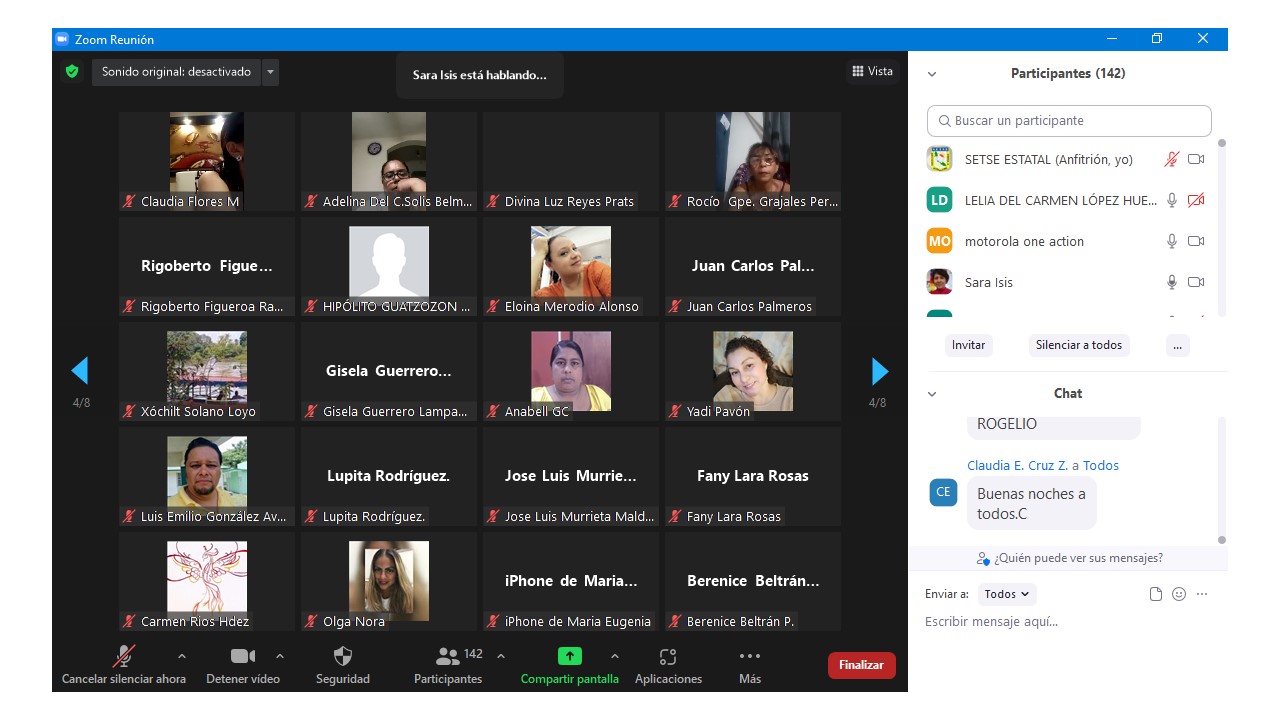Unmute with Cancelar silenciar ahora microphone

pyautogui.click(x=124, y=665)
